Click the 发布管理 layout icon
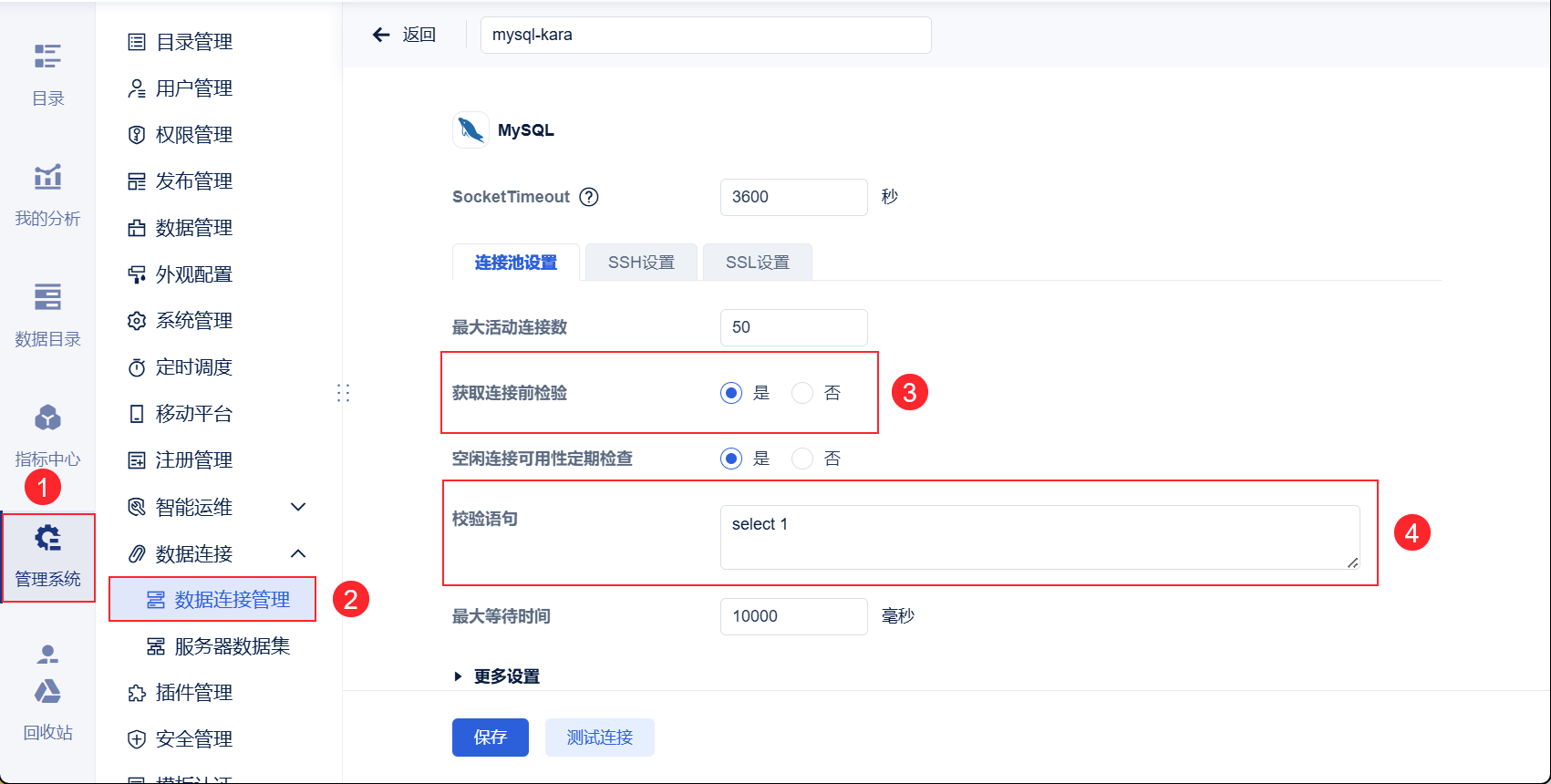1551x784 pixels. click(137, 181)
